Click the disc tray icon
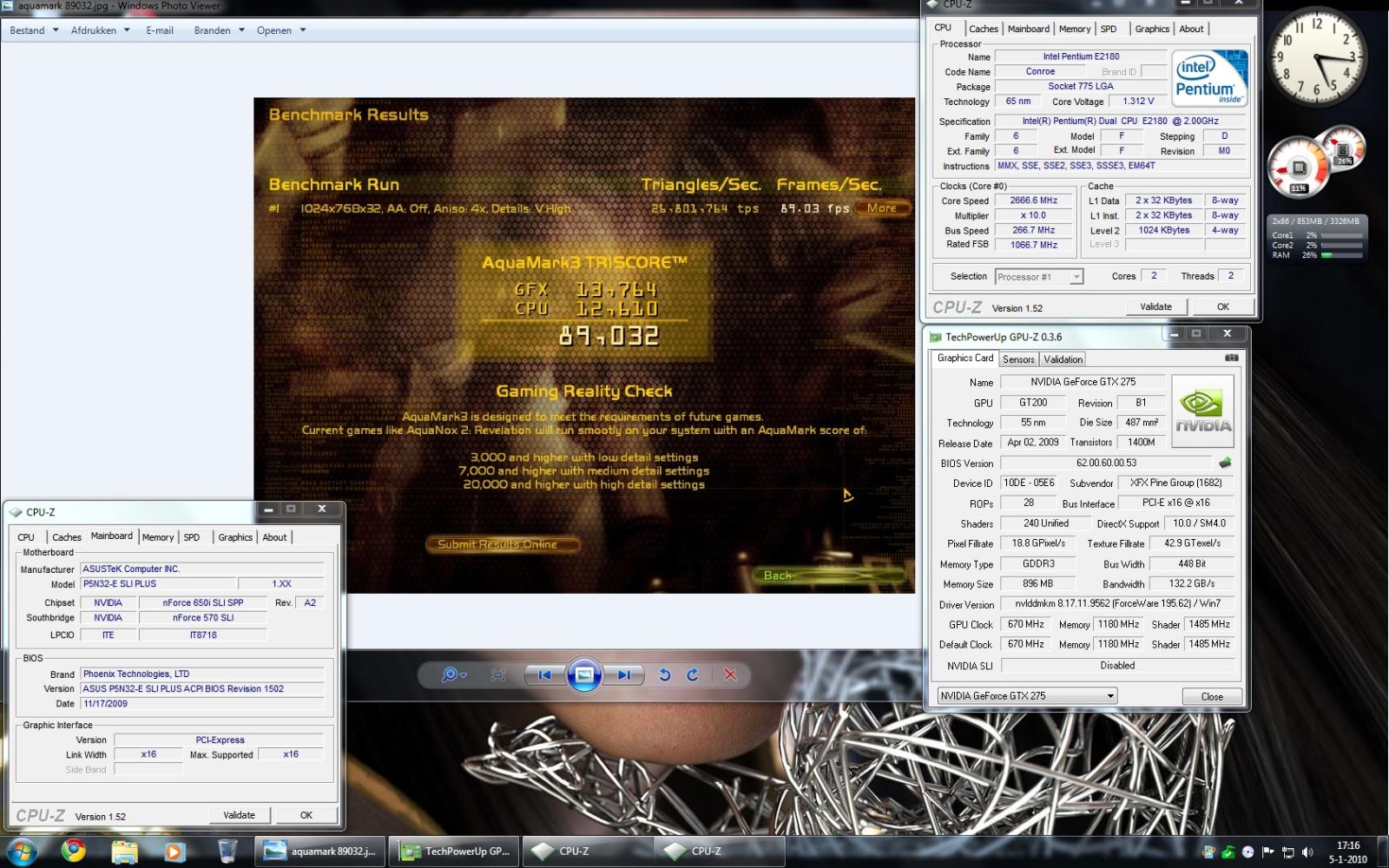 pos(1247,852)
